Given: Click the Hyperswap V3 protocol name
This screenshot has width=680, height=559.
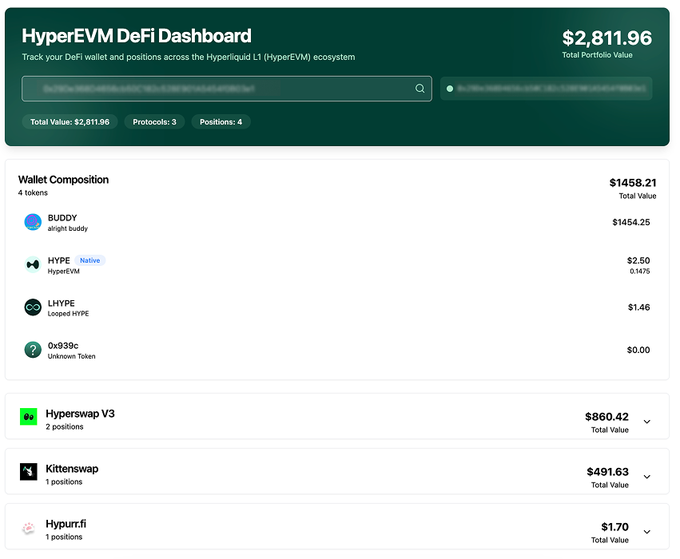Looking at the screenshot, I should 80,414.
